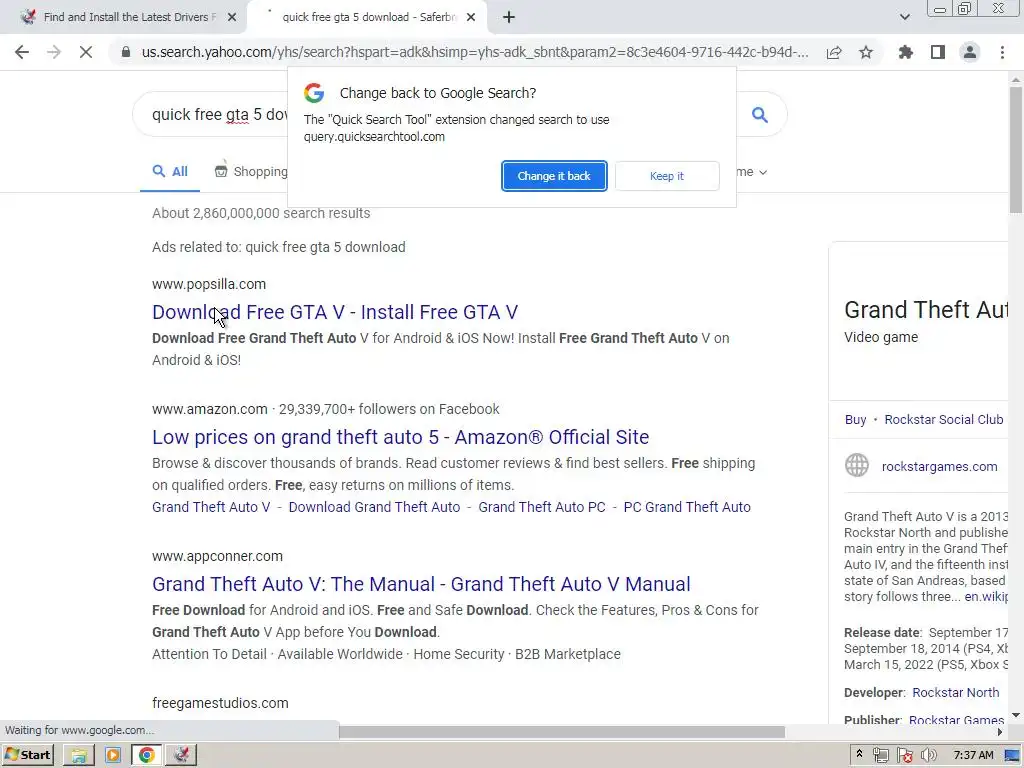Image resolution: width=1024 pixels, height=768 pixels.
Task: View site security lock info
Action: tap(126, 52)
